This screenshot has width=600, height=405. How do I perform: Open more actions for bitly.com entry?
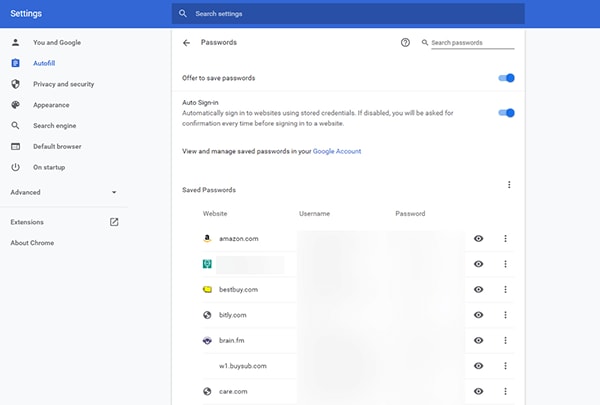pos(506,315)
